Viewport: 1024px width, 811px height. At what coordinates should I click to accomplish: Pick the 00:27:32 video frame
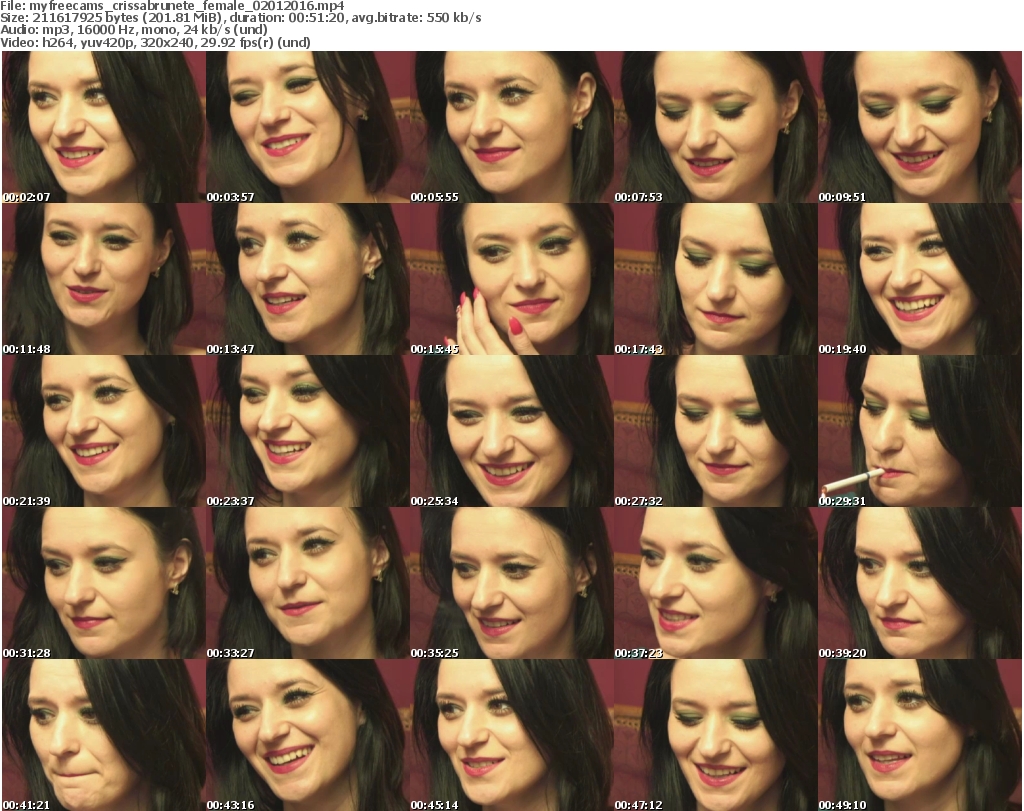[x=715, y=432]
